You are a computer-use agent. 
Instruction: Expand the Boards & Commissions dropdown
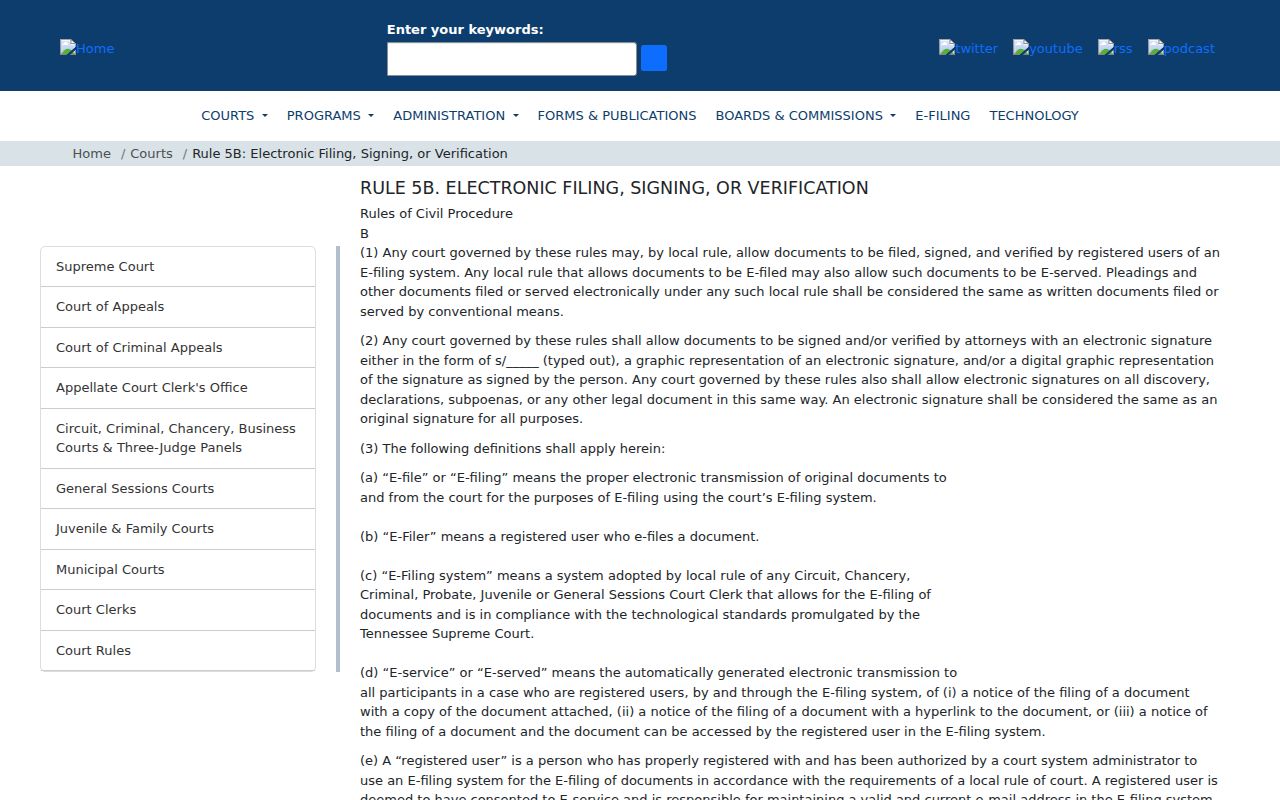806,115
